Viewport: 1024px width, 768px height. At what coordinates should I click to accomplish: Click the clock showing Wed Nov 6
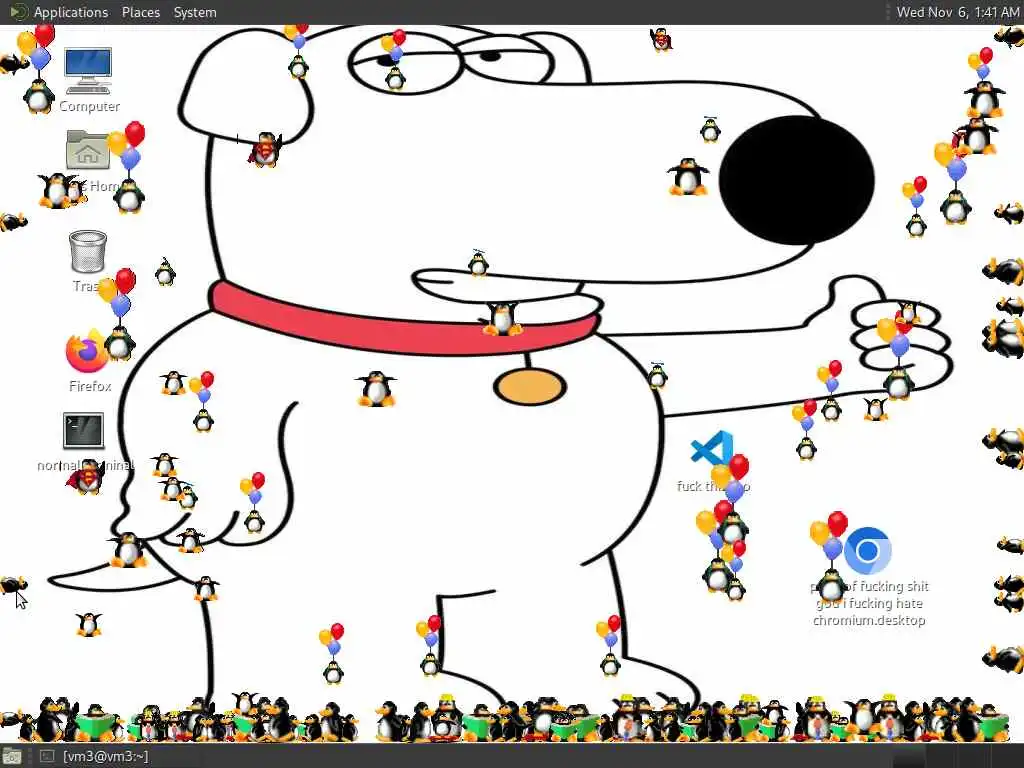click(x=957, y=12)
